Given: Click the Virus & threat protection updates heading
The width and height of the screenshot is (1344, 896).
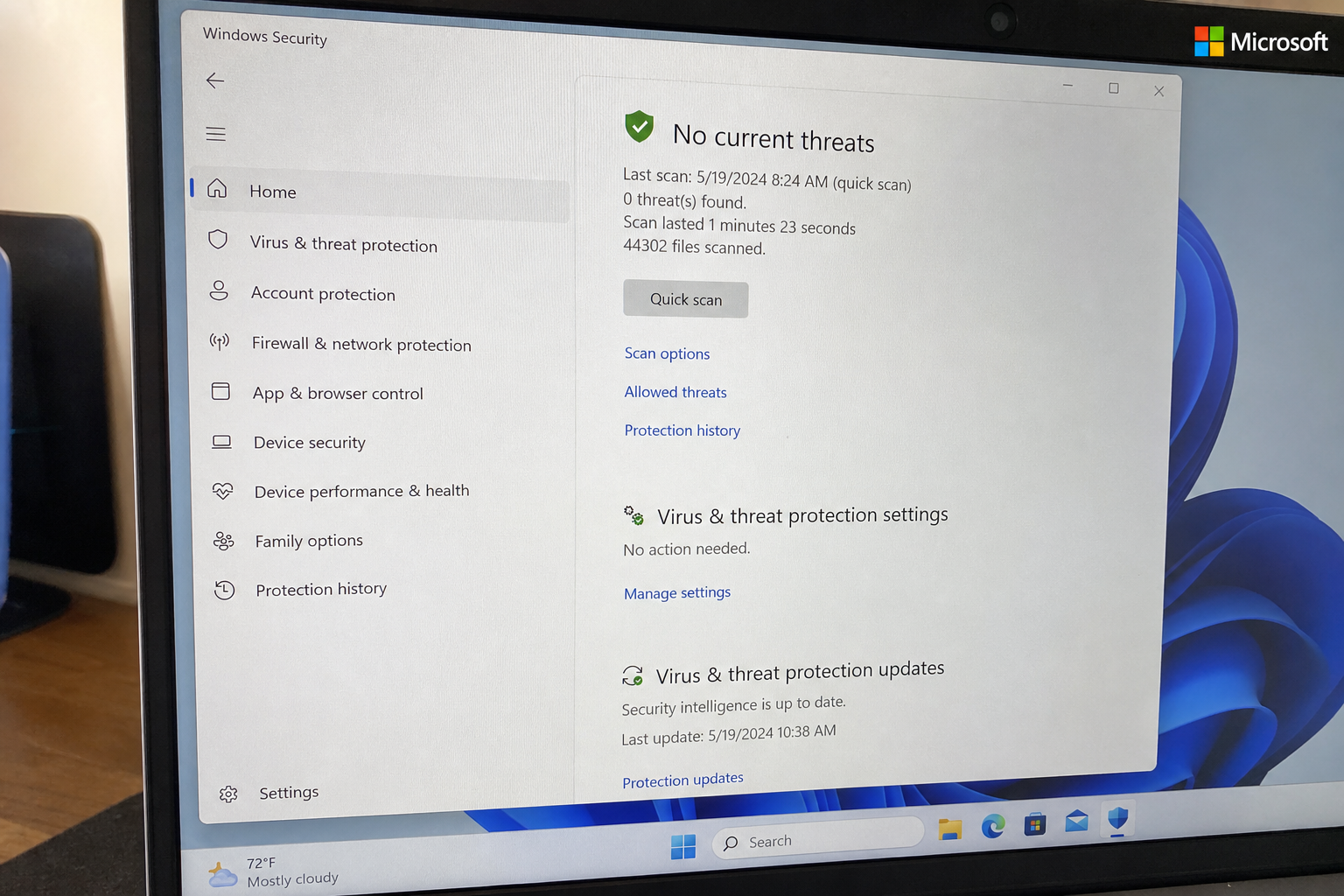Looking at the screenshot, I should 800,672.
